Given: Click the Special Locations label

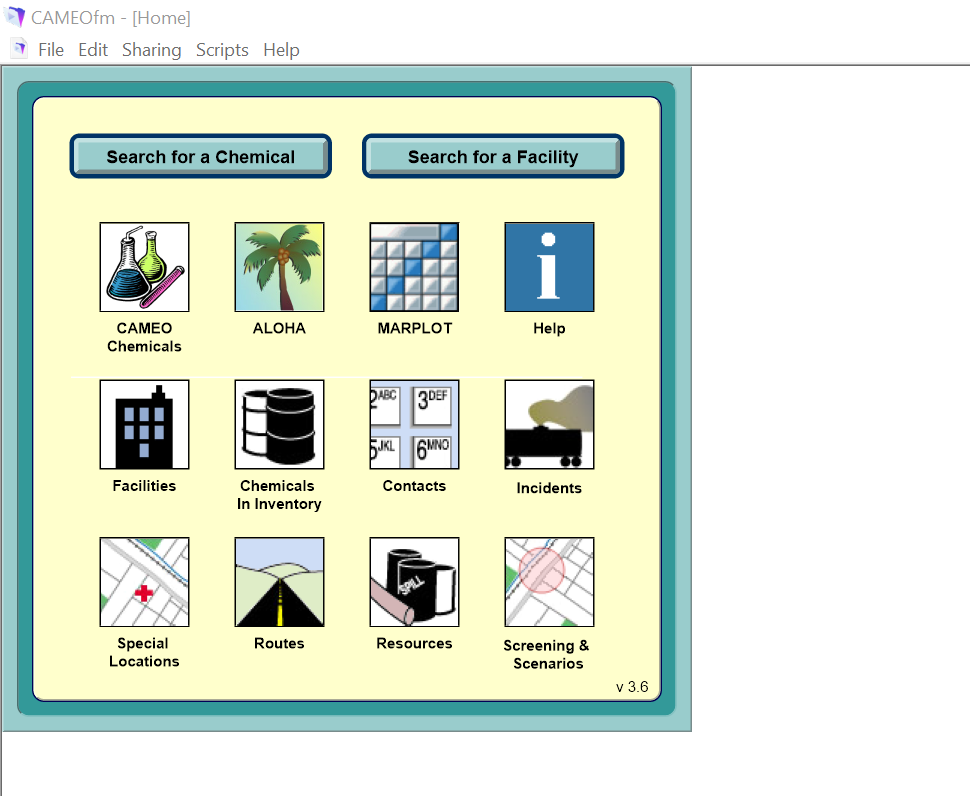Looking at the screenshot, I should pyautogui.click(x=144, y=653).
